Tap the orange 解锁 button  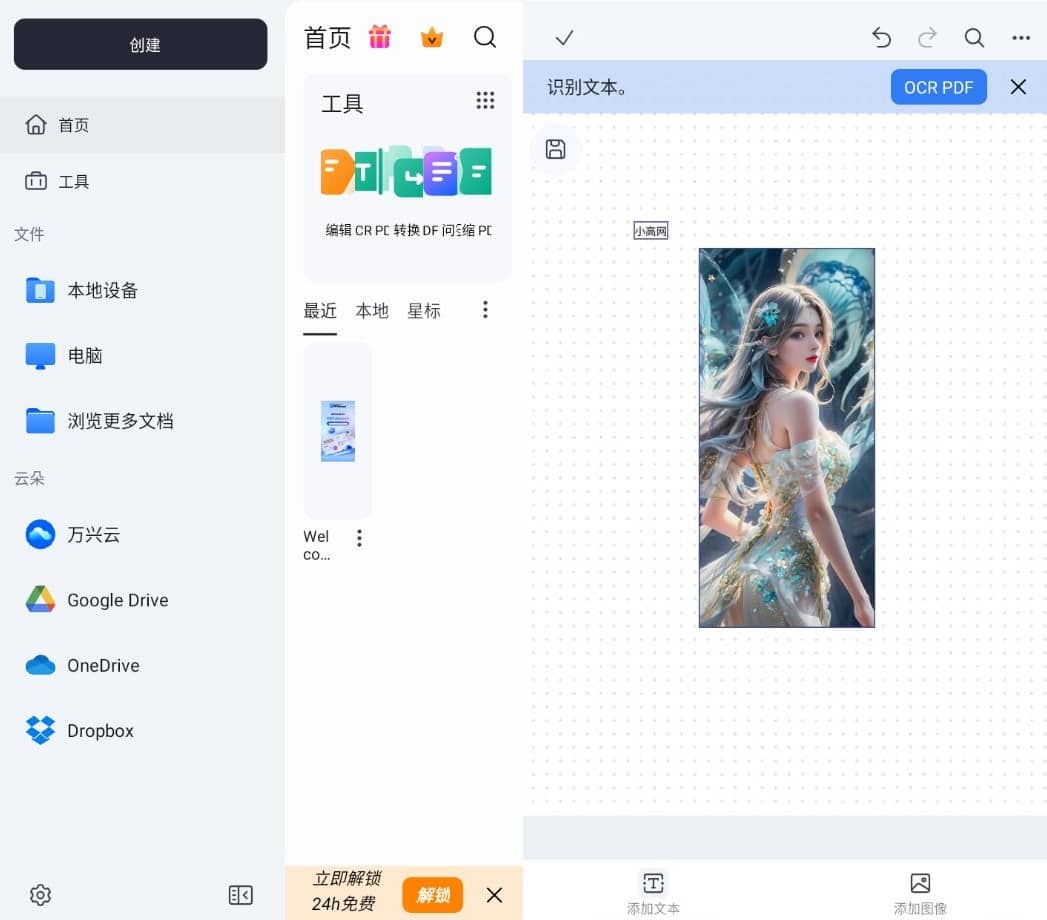tap(432, 895)
